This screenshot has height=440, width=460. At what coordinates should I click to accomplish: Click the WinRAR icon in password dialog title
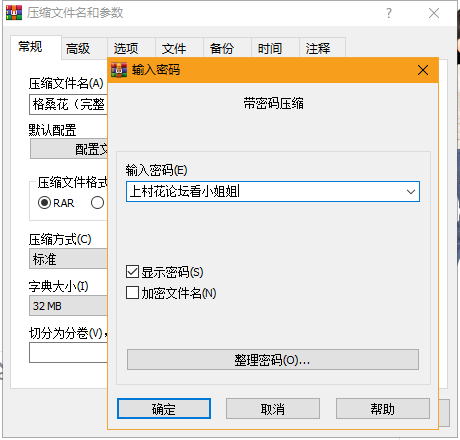tap(119, 70)
